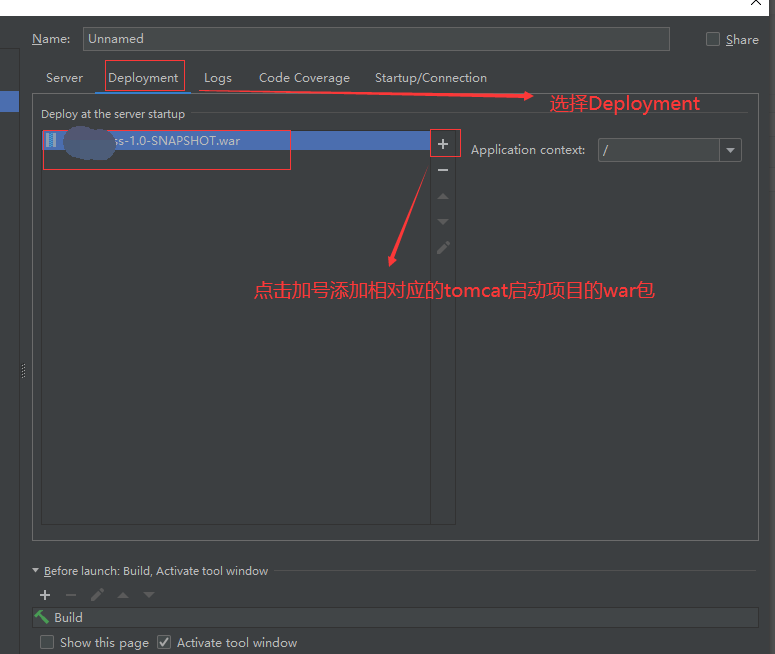Click the war artifact file icon

point(51,140)
